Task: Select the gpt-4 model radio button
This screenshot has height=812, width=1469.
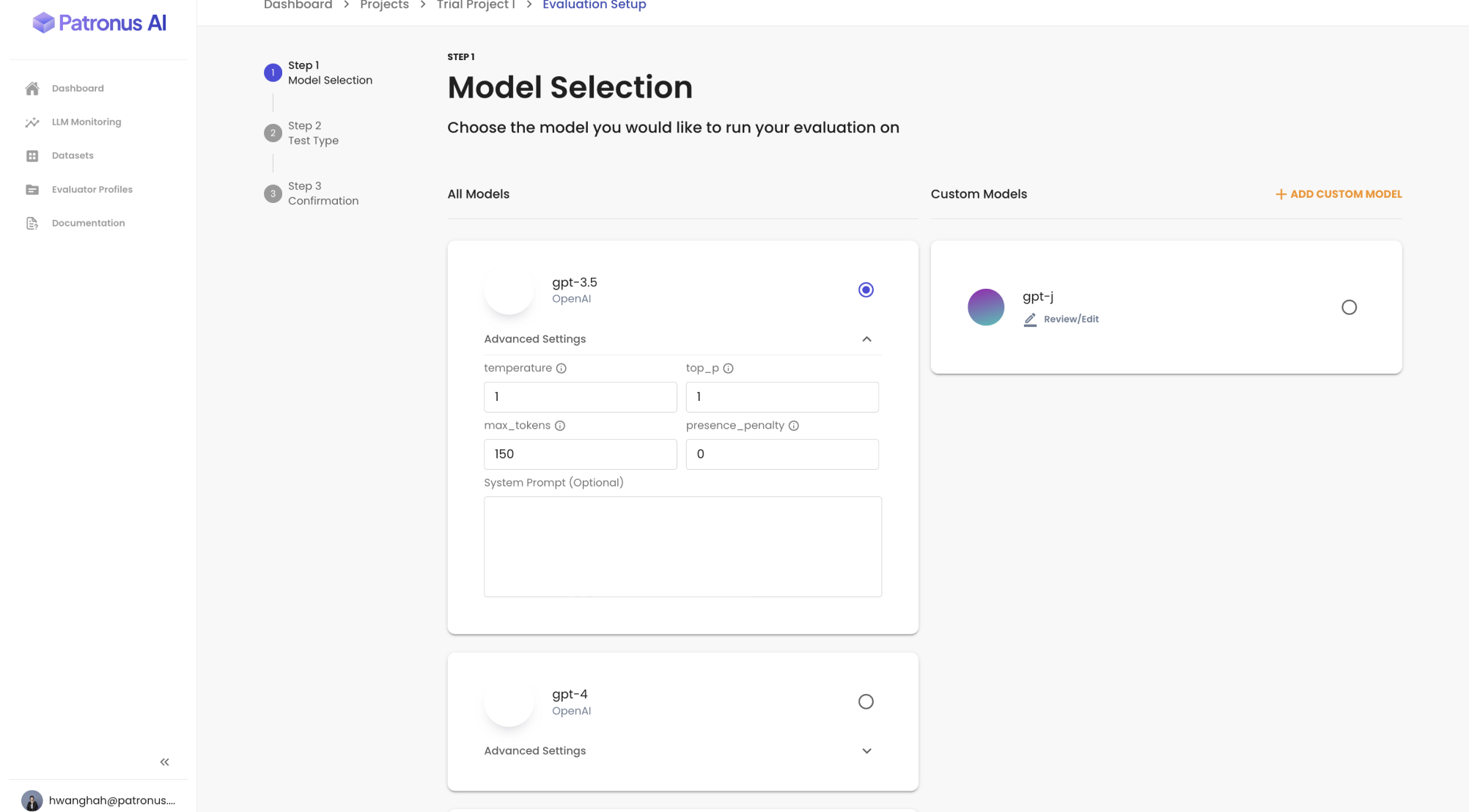Action: (x=866, y=701)
